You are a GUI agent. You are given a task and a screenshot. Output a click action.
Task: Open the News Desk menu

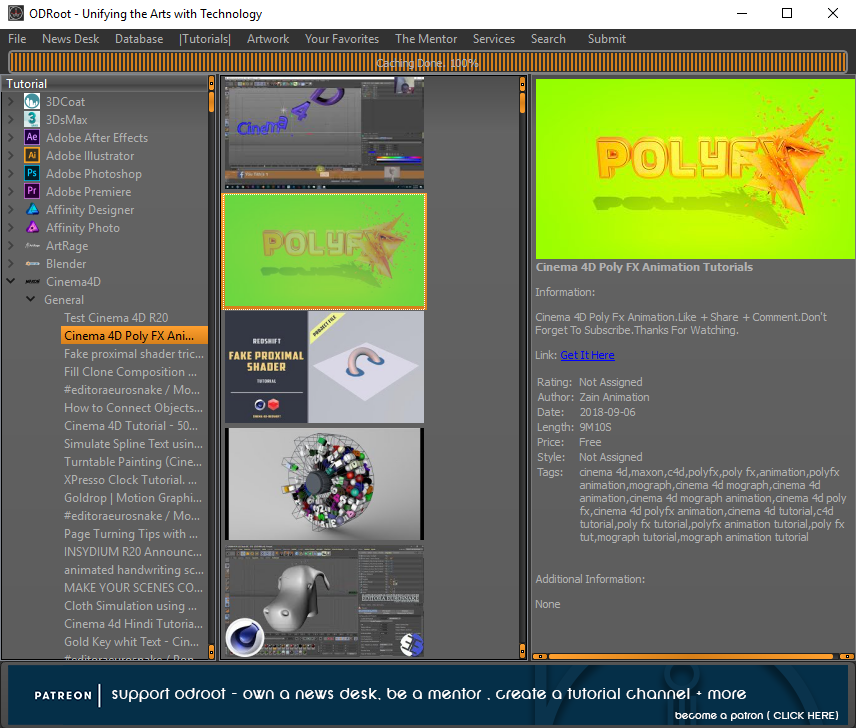coord(70,39)
